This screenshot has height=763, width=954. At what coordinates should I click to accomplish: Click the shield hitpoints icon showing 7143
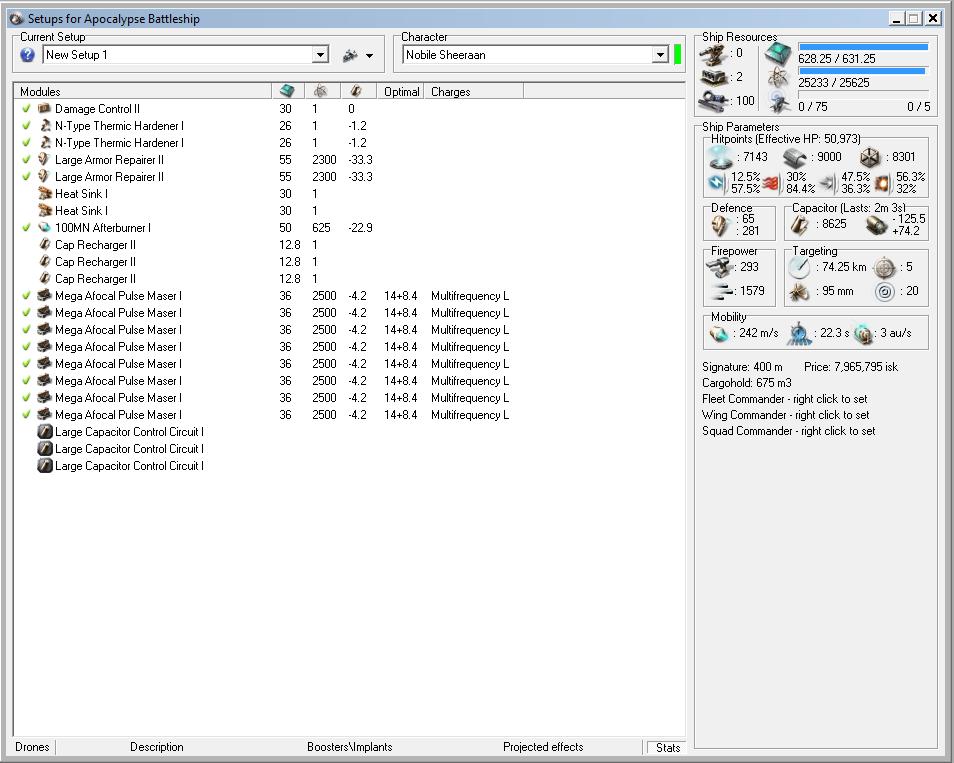click(722, 158)
